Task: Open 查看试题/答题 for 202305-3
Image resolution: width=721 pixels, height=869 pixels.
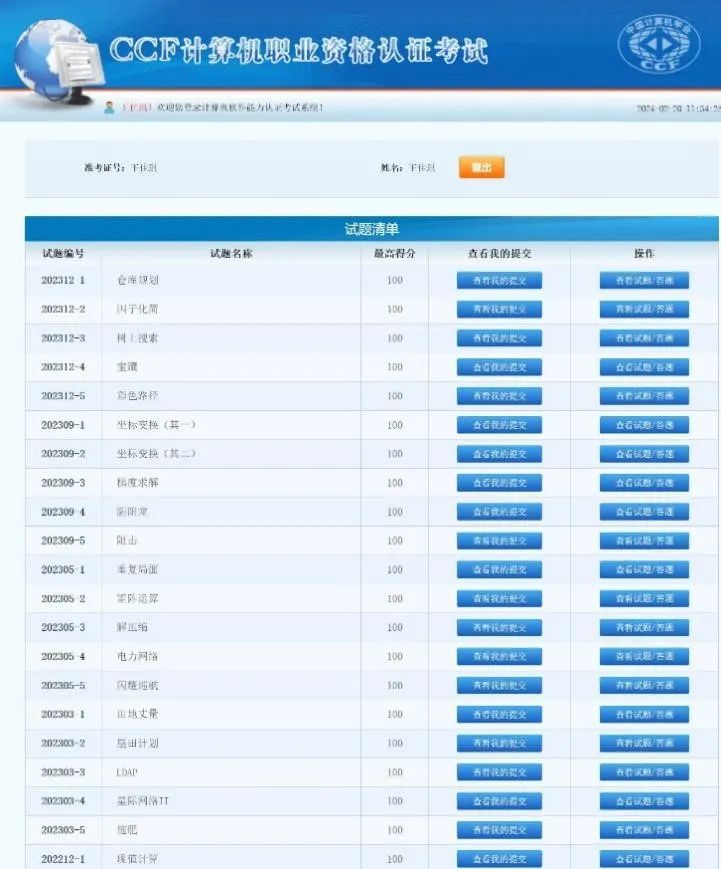Action: point(644,627)
